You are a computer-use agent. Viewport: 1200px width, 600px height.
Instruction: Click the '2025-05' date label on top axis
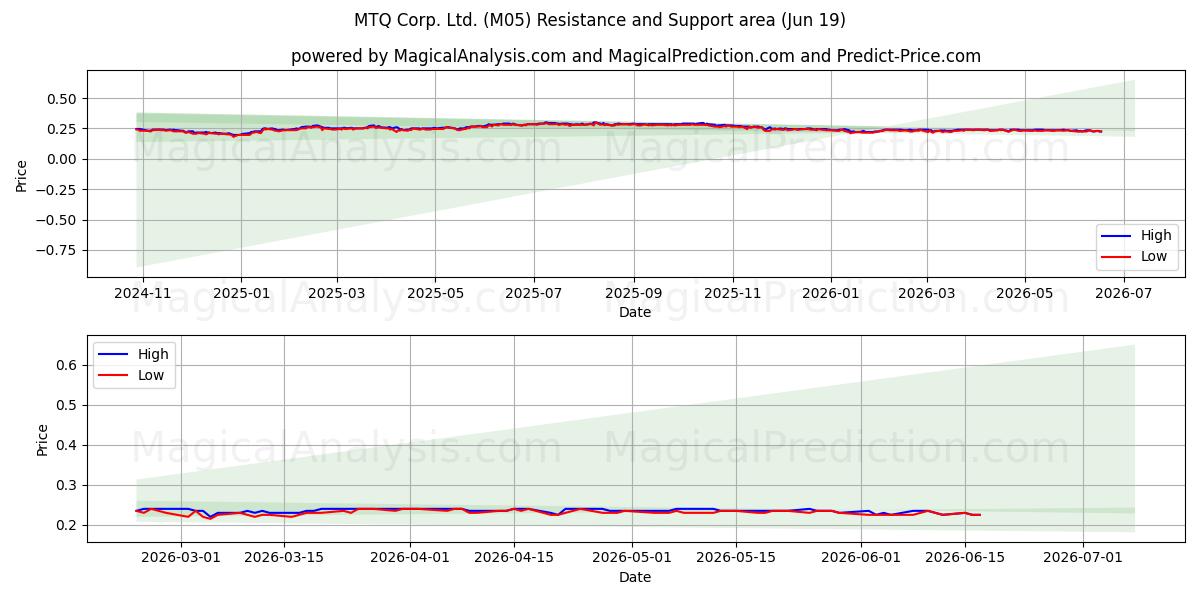tap(434, 294)
